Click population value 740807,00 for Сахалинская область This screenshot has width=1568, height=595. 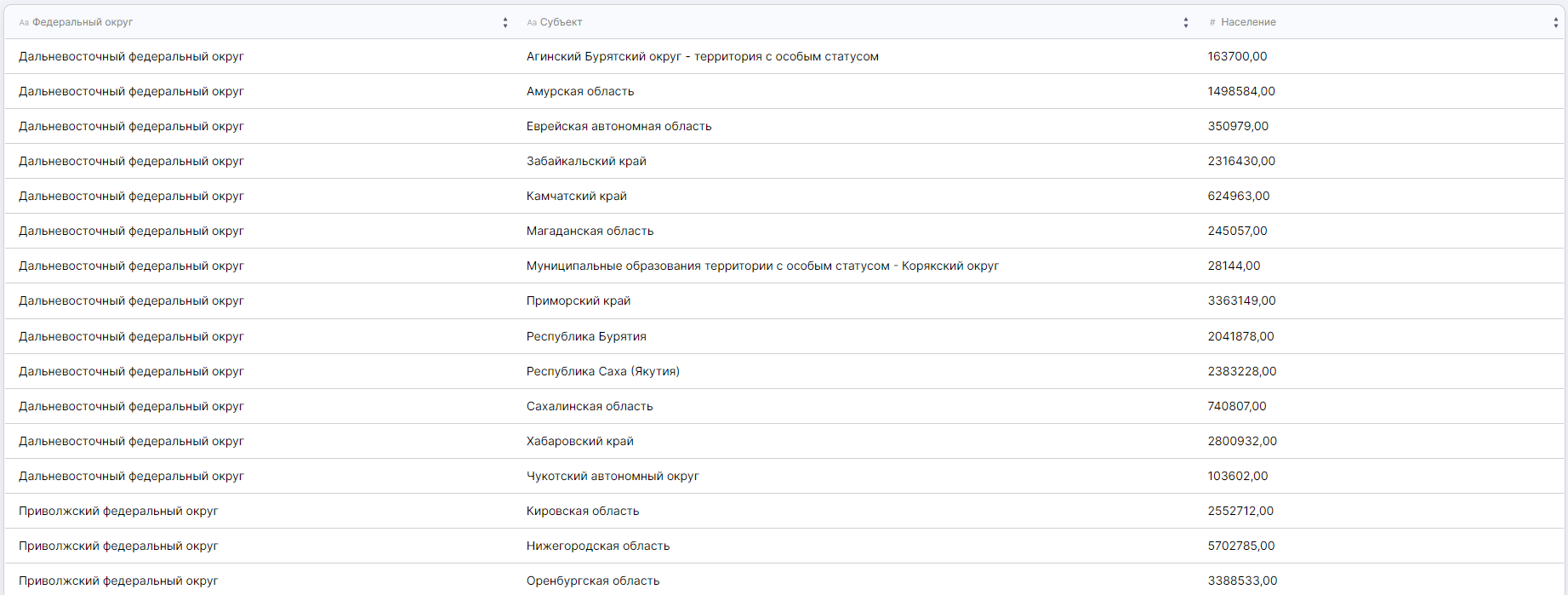point(1236,406)
